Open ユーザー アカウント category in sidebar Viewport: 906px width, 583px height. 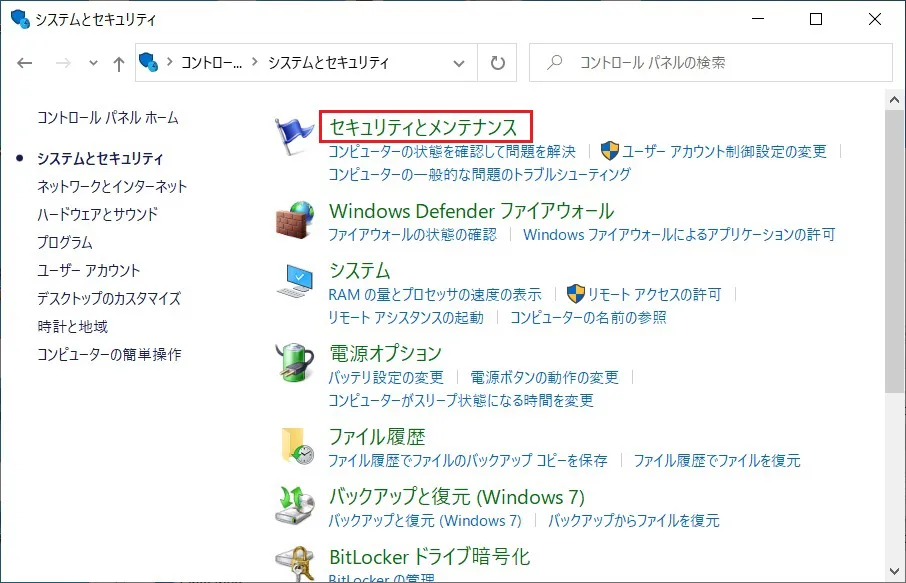pos(88,270)
